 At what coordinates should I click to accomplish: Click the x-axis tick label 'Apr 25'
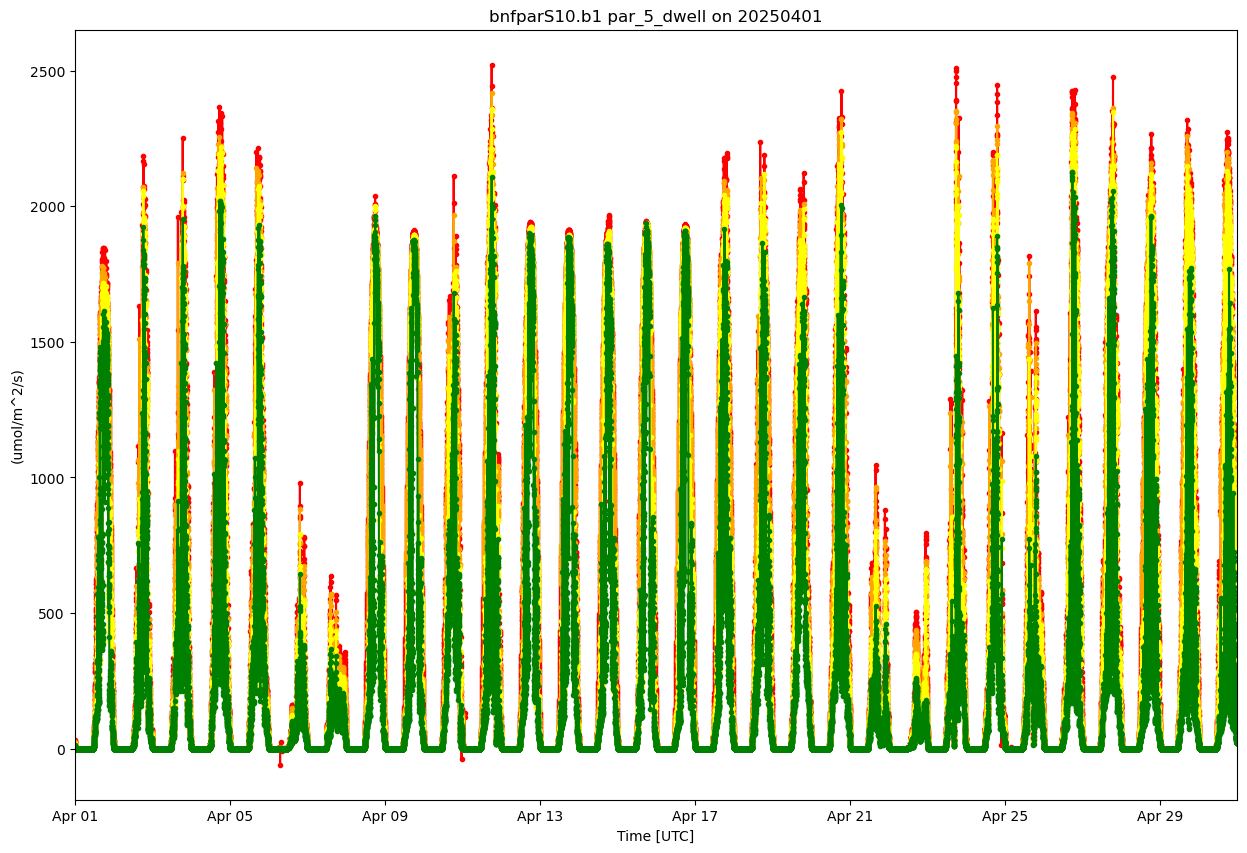click(1006, 815)
